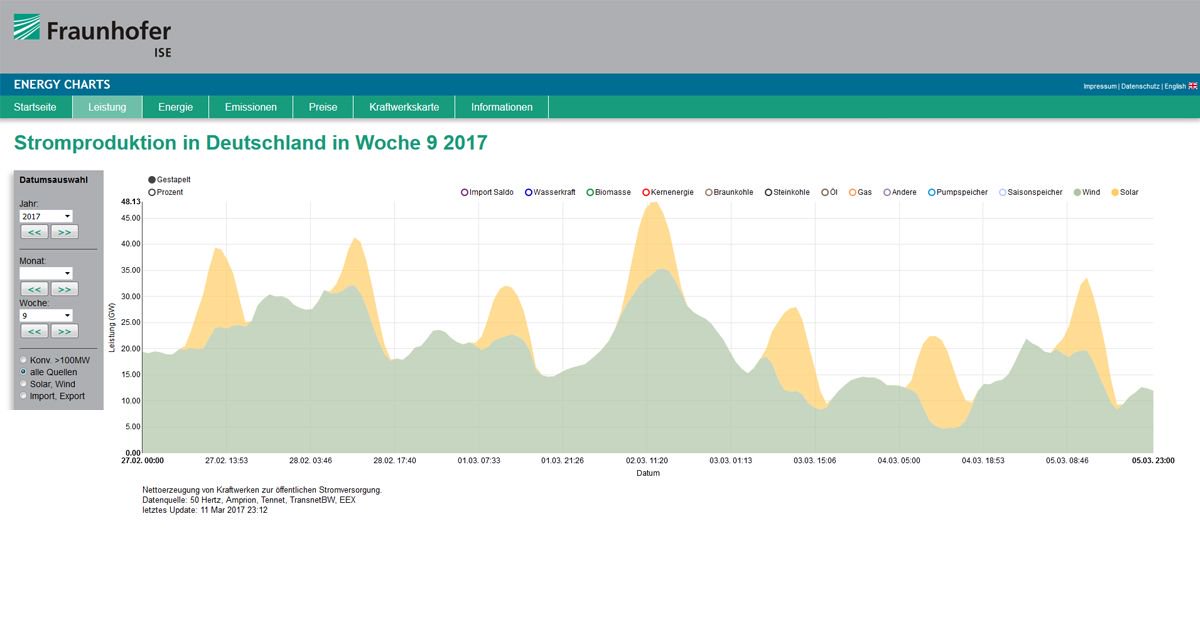Open the Informationen tab
This screenshot has width=1200, height=630.
pos(502,107)
